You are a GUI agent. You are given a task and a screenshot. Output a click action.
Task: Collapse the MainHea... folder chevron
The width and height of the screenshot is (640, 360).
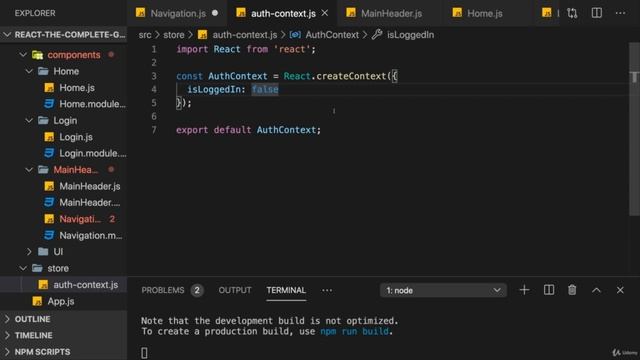click(29, 170)
